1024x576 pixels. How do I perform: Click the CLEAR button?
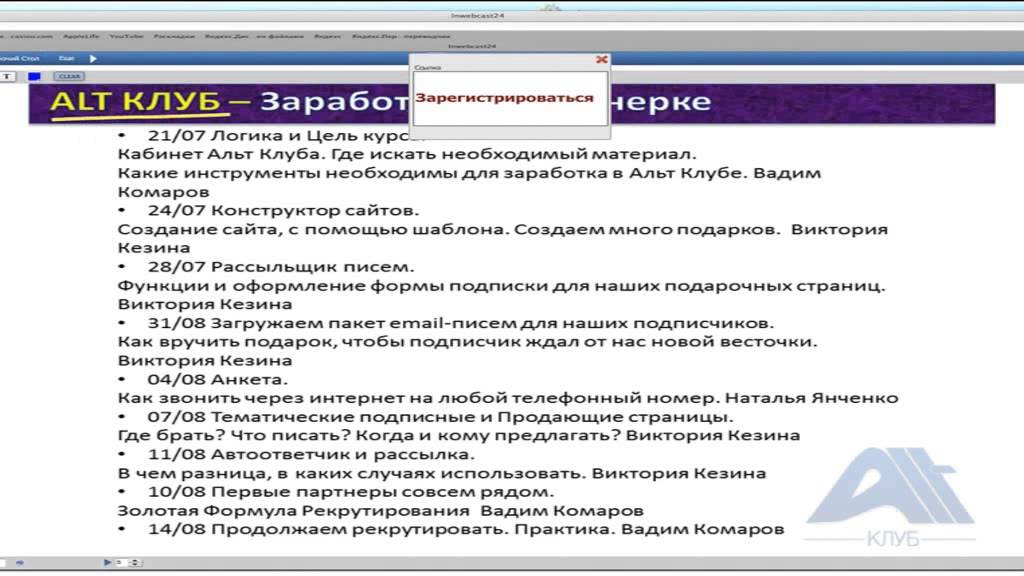pos(69,76)
